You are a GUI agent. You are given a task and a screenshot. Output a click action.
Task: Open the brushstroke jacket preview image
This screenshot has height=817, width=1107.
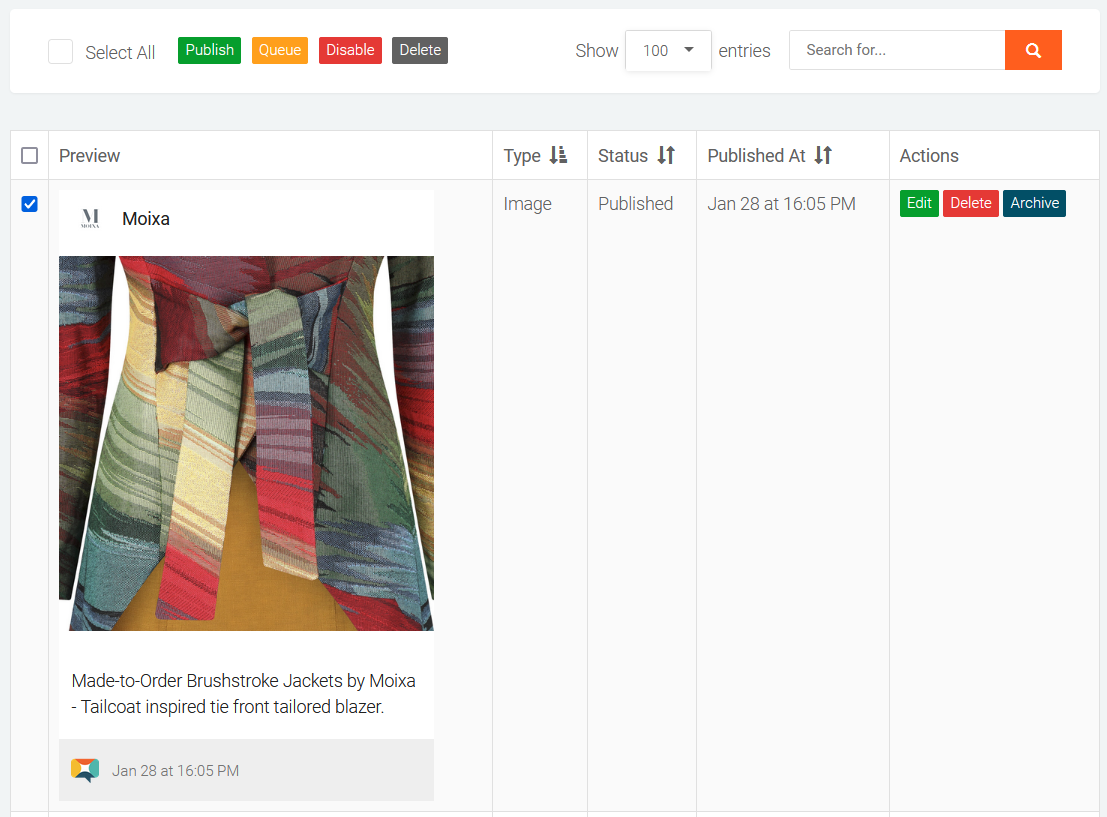click(x=246, y=443)
